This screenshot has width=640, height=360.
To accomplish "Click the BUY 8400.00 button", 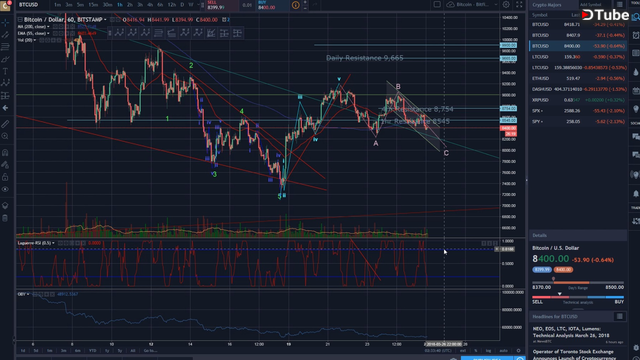I will 272,5.
